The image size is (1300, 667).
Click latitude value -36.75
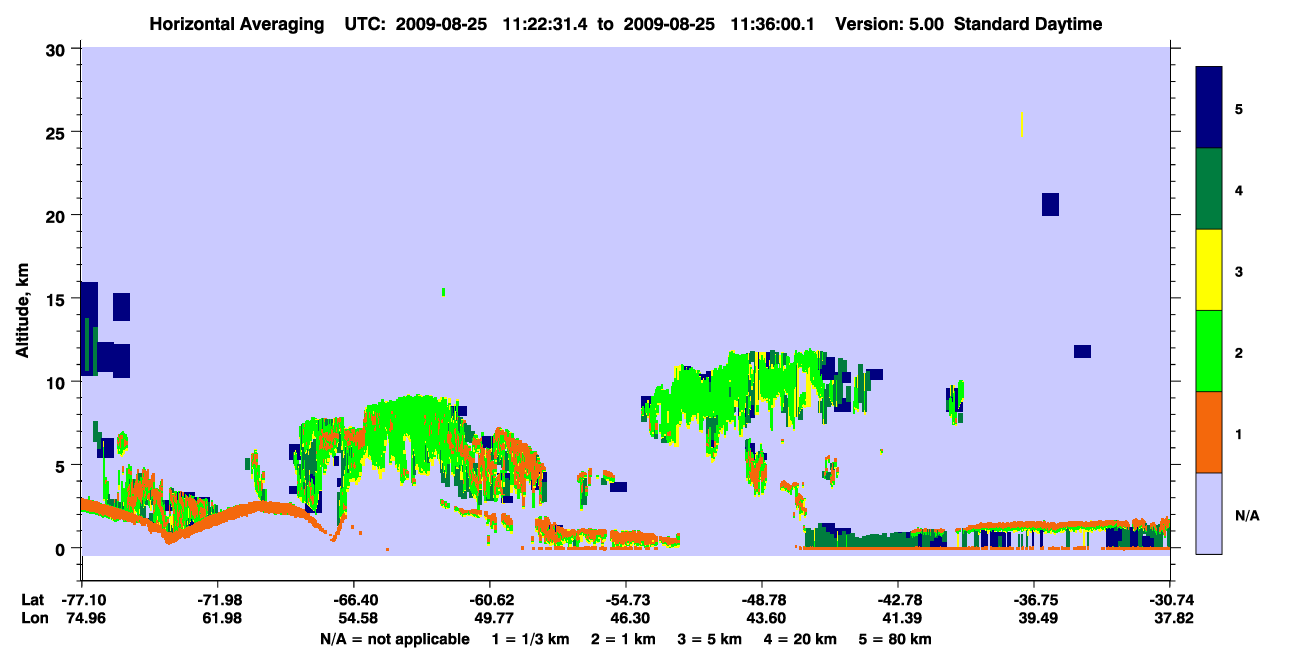point(1034,600)
